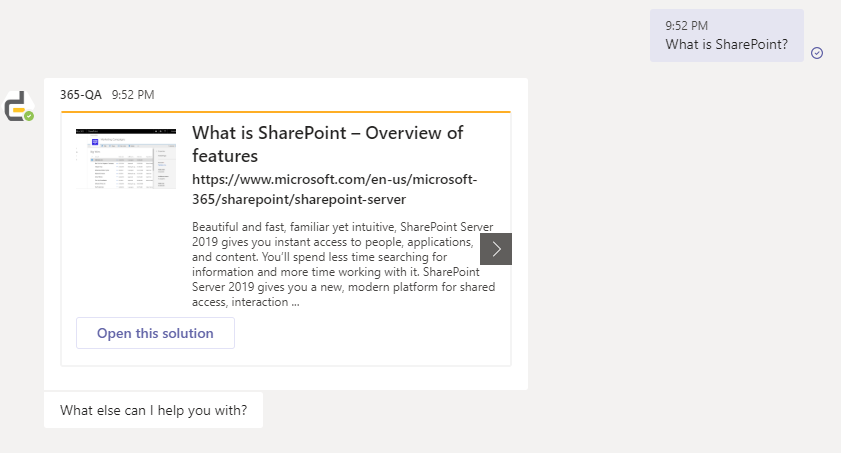Click the 9:52 PM timestamp beside 365-QA

point(133,95)
